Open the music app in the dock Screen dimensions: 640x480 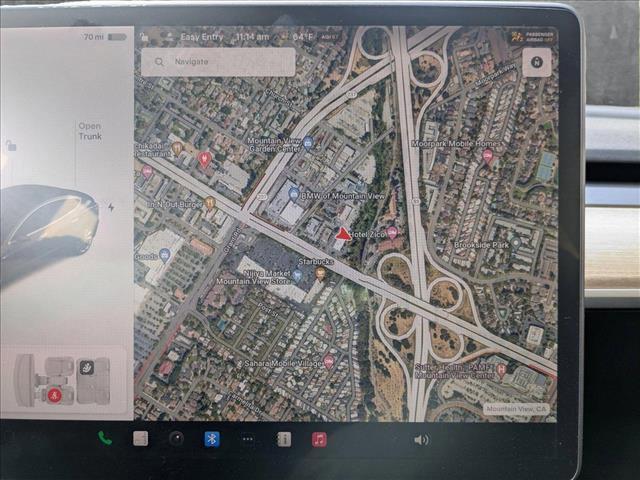[319, 440]
